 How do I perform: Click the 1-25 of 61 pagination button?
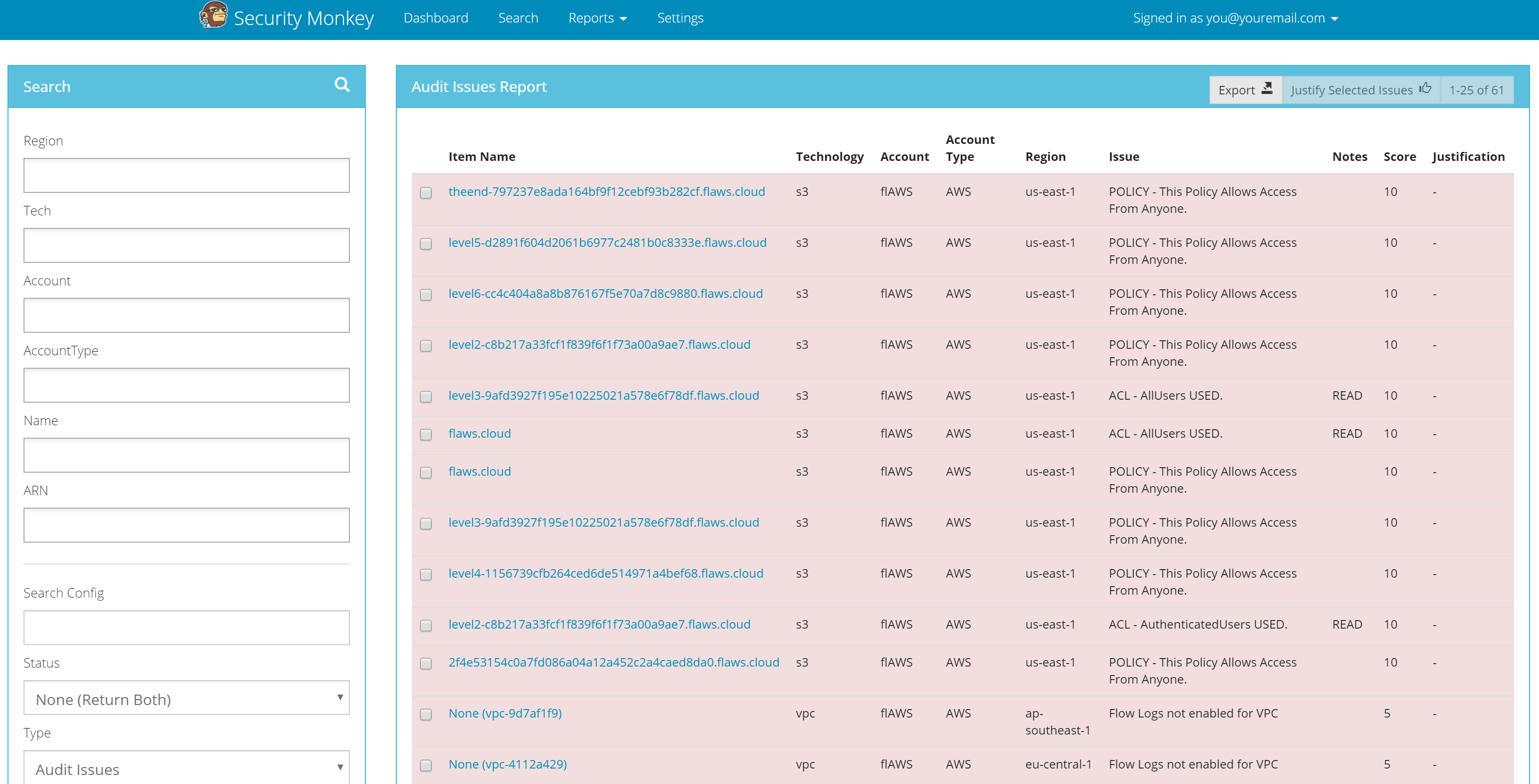(x=1476, y=89)
